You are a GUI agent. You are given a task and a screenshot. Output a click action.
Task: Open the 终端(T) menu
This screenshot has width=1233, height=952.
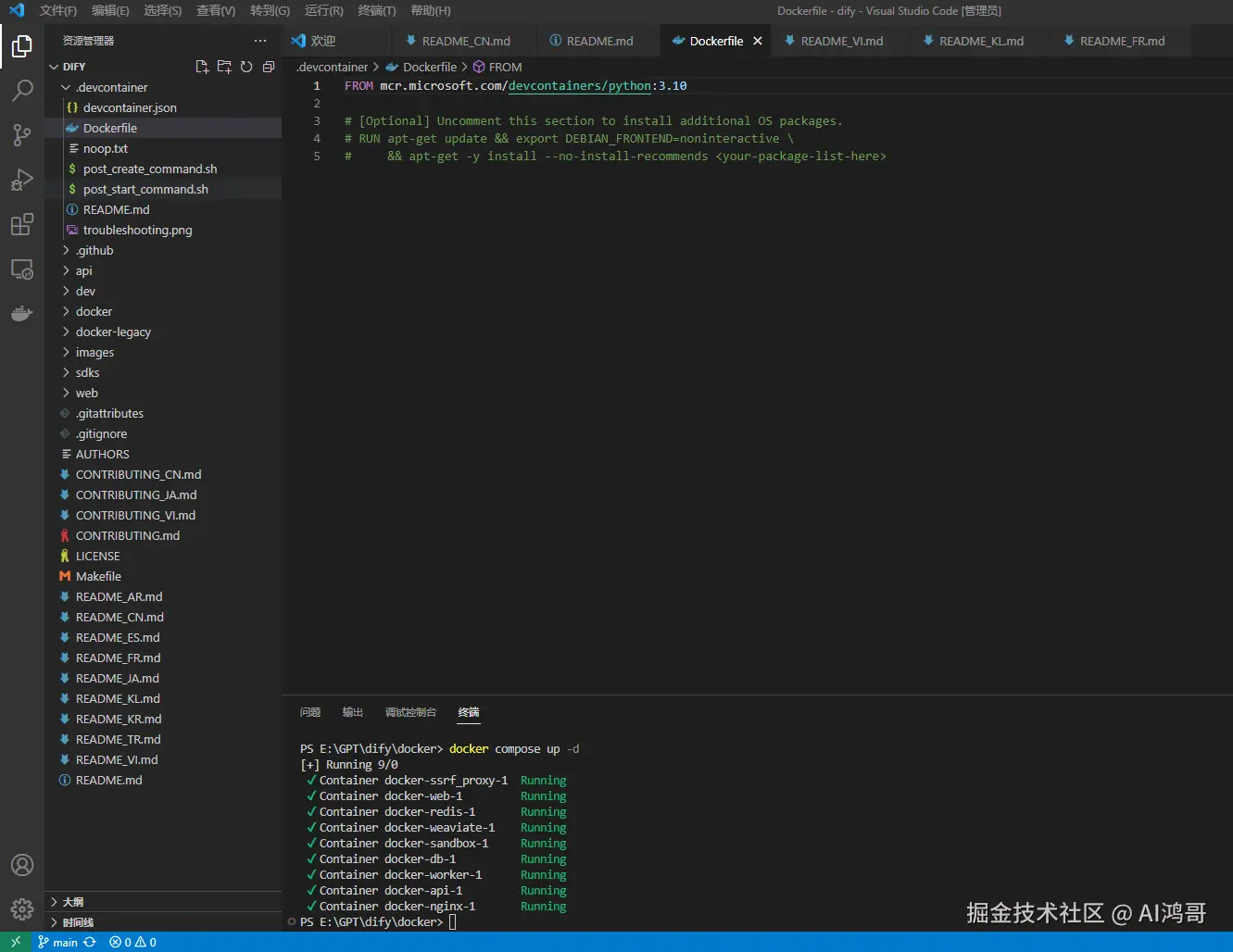(x=376, y=10)
